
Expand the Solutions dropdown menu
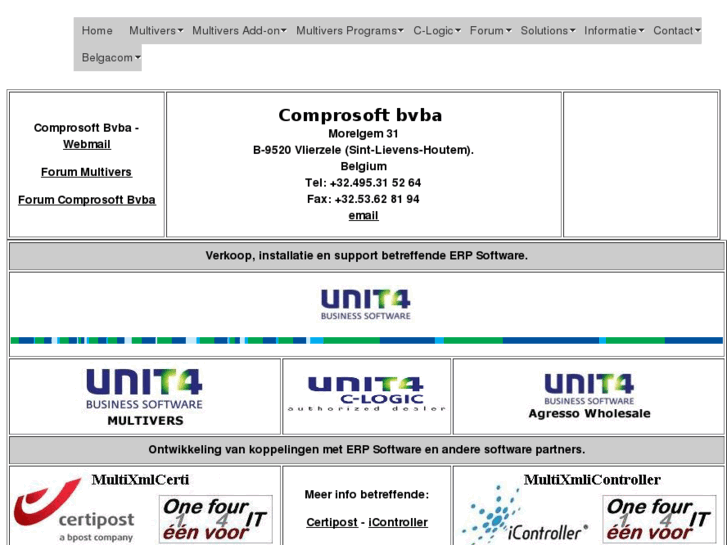click(548, 31)
